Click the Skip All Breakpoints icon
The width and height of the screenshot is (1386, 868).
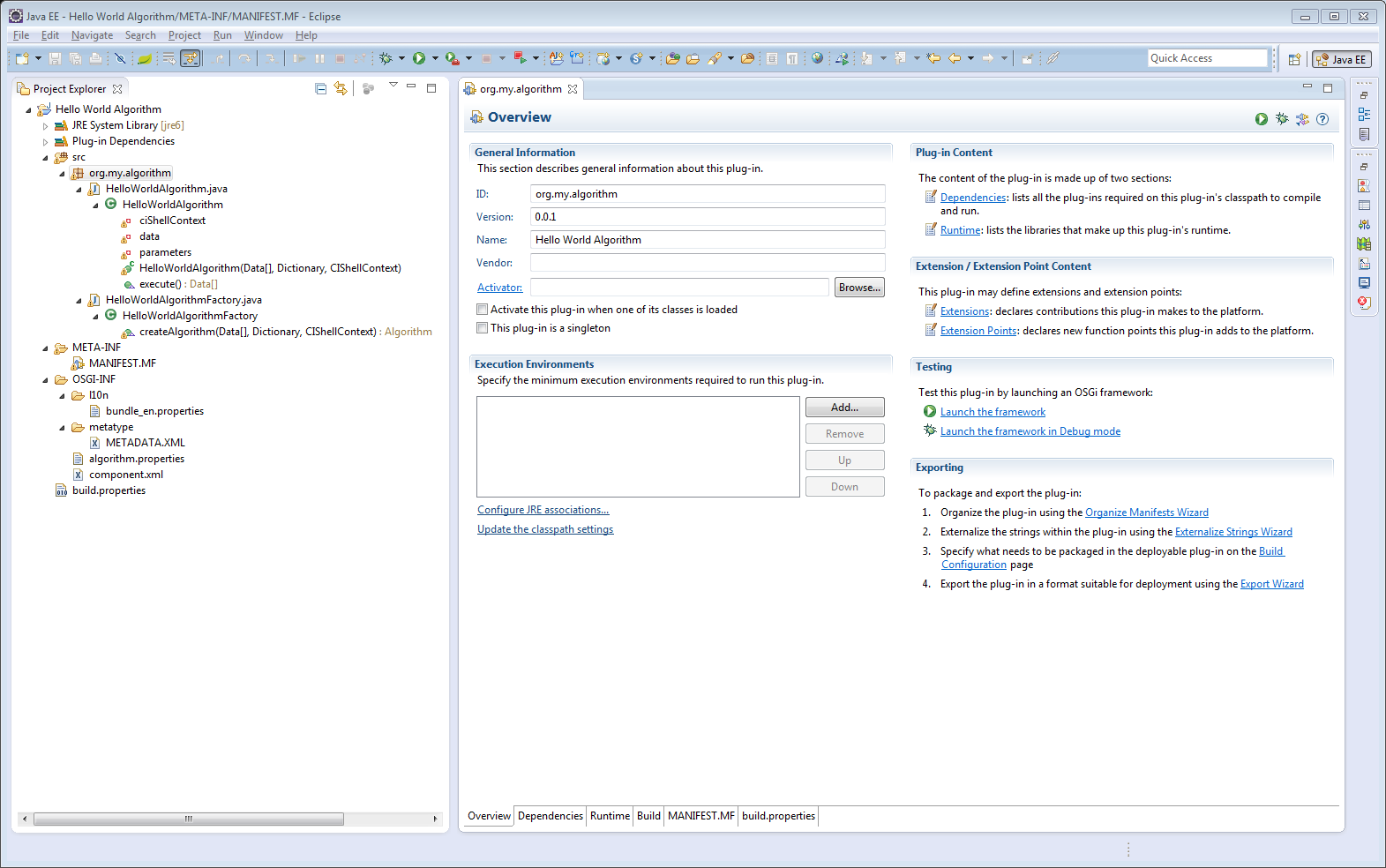click(x=120, y=58)
